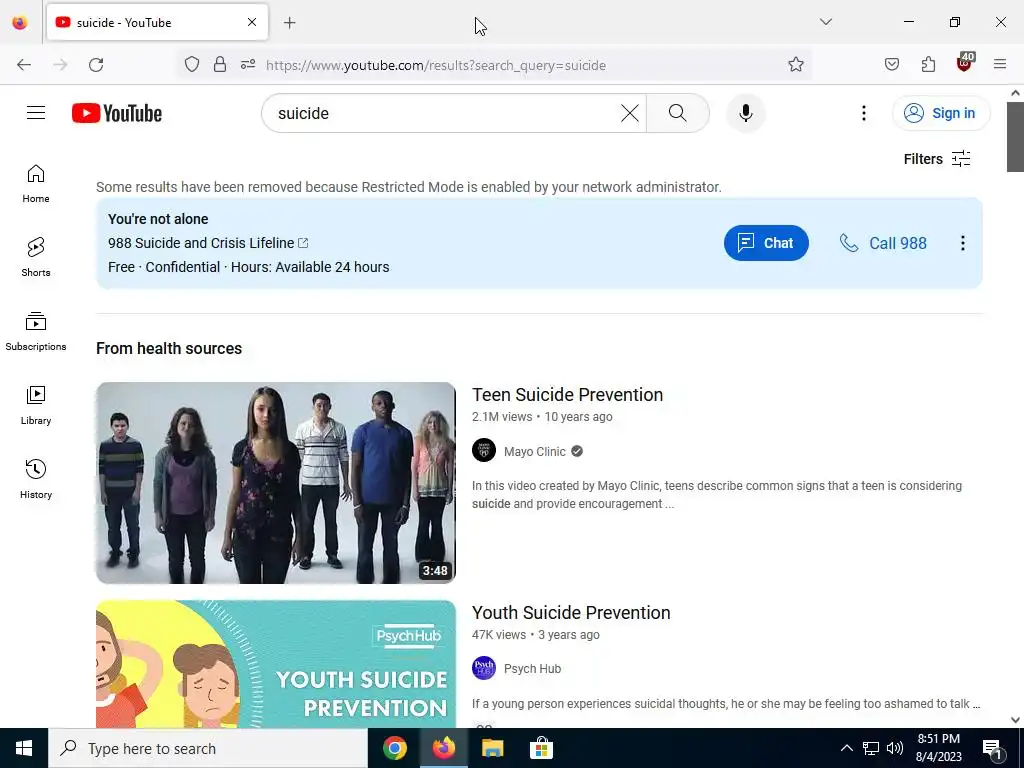Image resolution: width=1024 pixels, height=768 pixels.
Task: Click the Mayo Clinic channel avatar
Action: pyautogui.click(x=484, y=451)
